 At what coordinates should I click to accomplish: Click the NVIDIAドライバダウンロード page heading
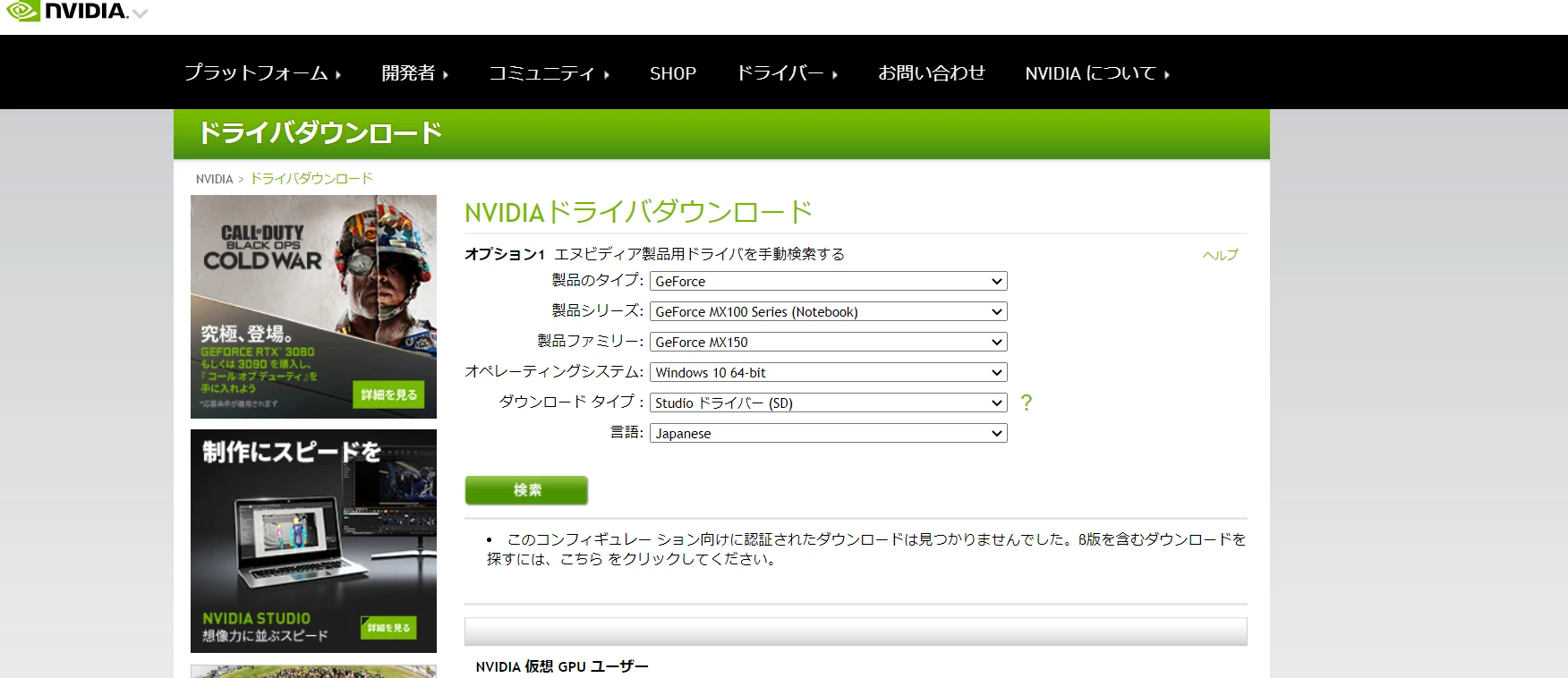[638, 212]
